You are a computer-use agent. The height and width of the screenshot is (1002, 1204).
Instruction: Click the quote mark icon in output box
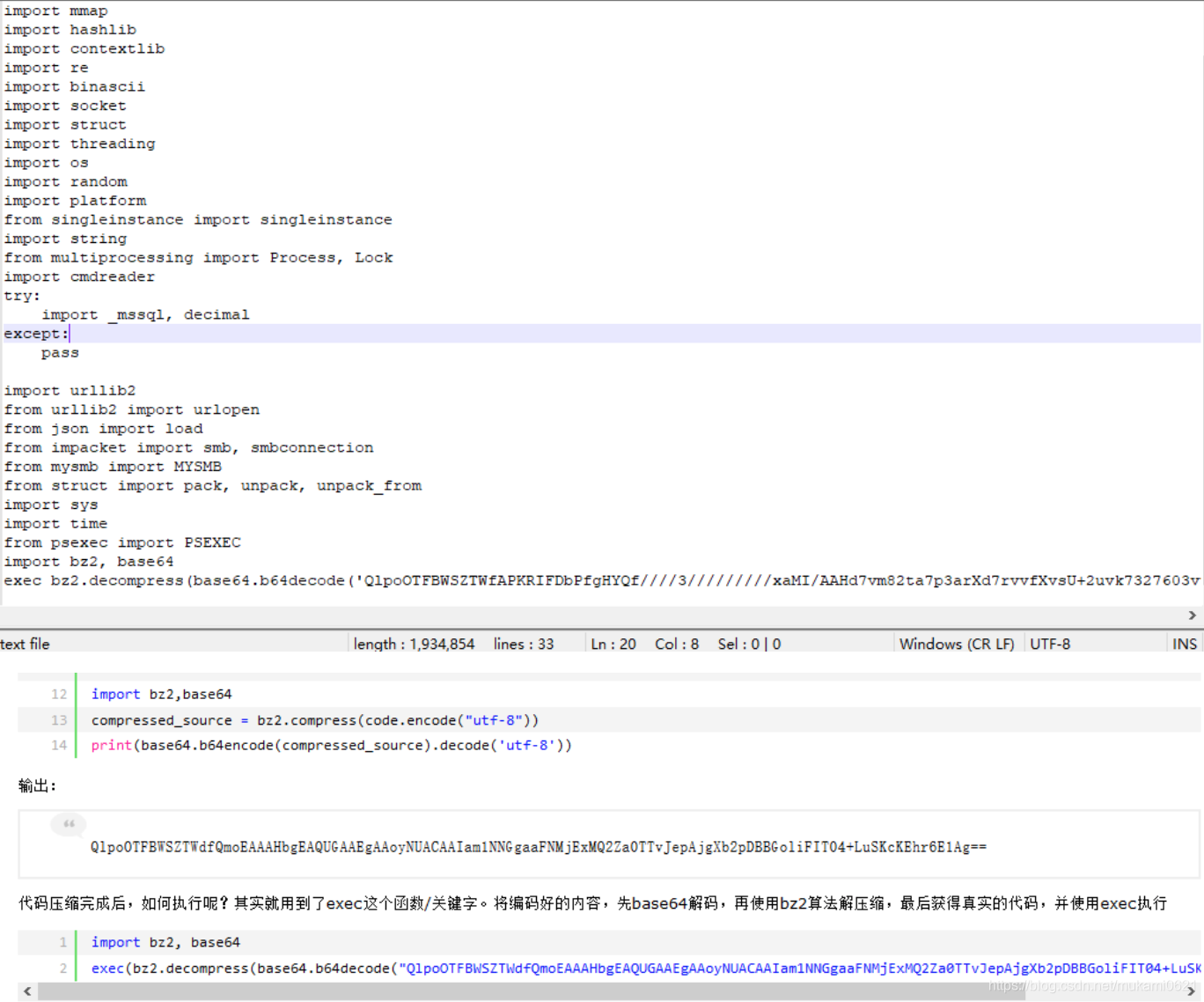point(69,824)
